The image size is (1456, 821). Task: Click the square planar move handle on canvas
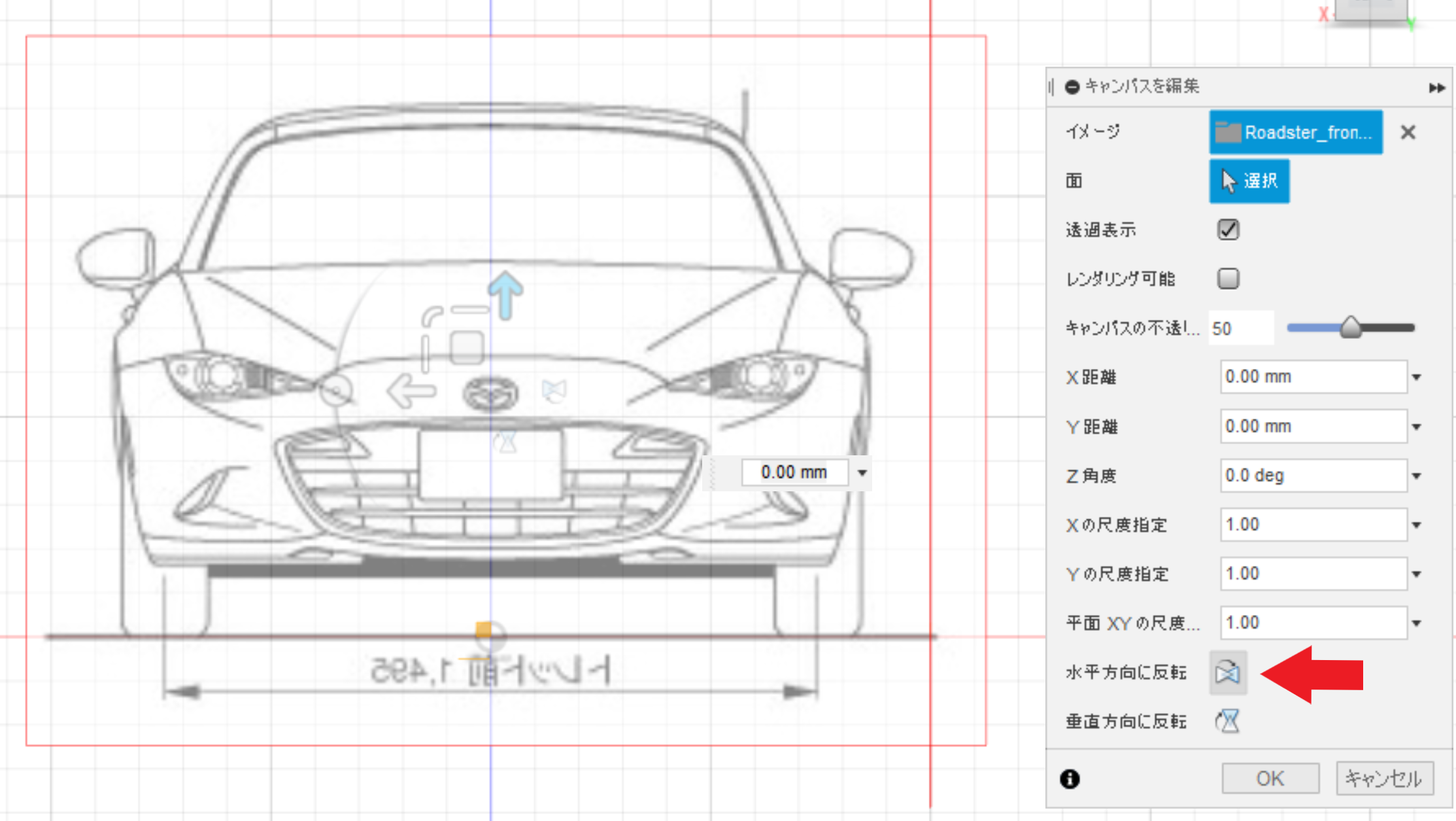(x=467, y=347)
